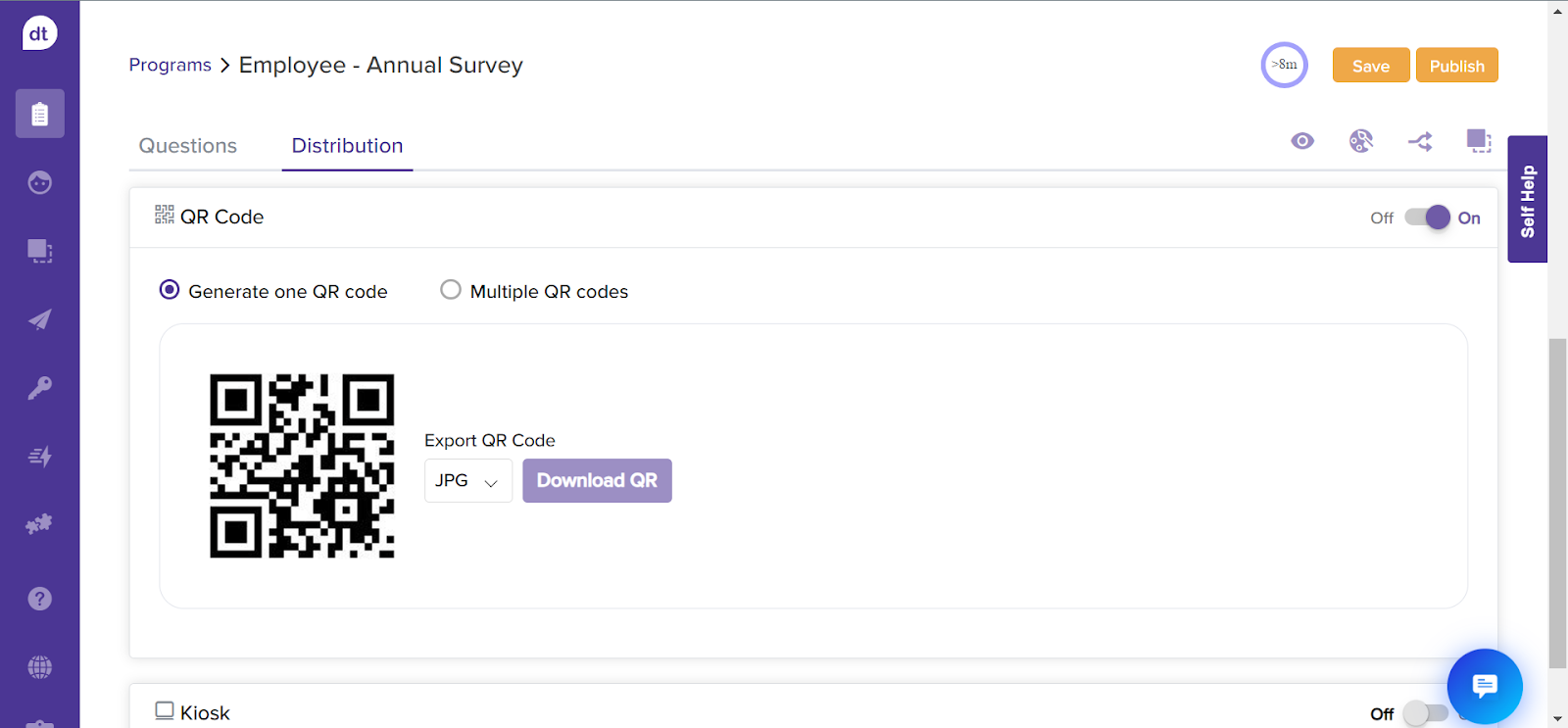The image size is (1568, 728).
Task: Click the puzzle piece integrations icon
Action: [x=39, y=525]
